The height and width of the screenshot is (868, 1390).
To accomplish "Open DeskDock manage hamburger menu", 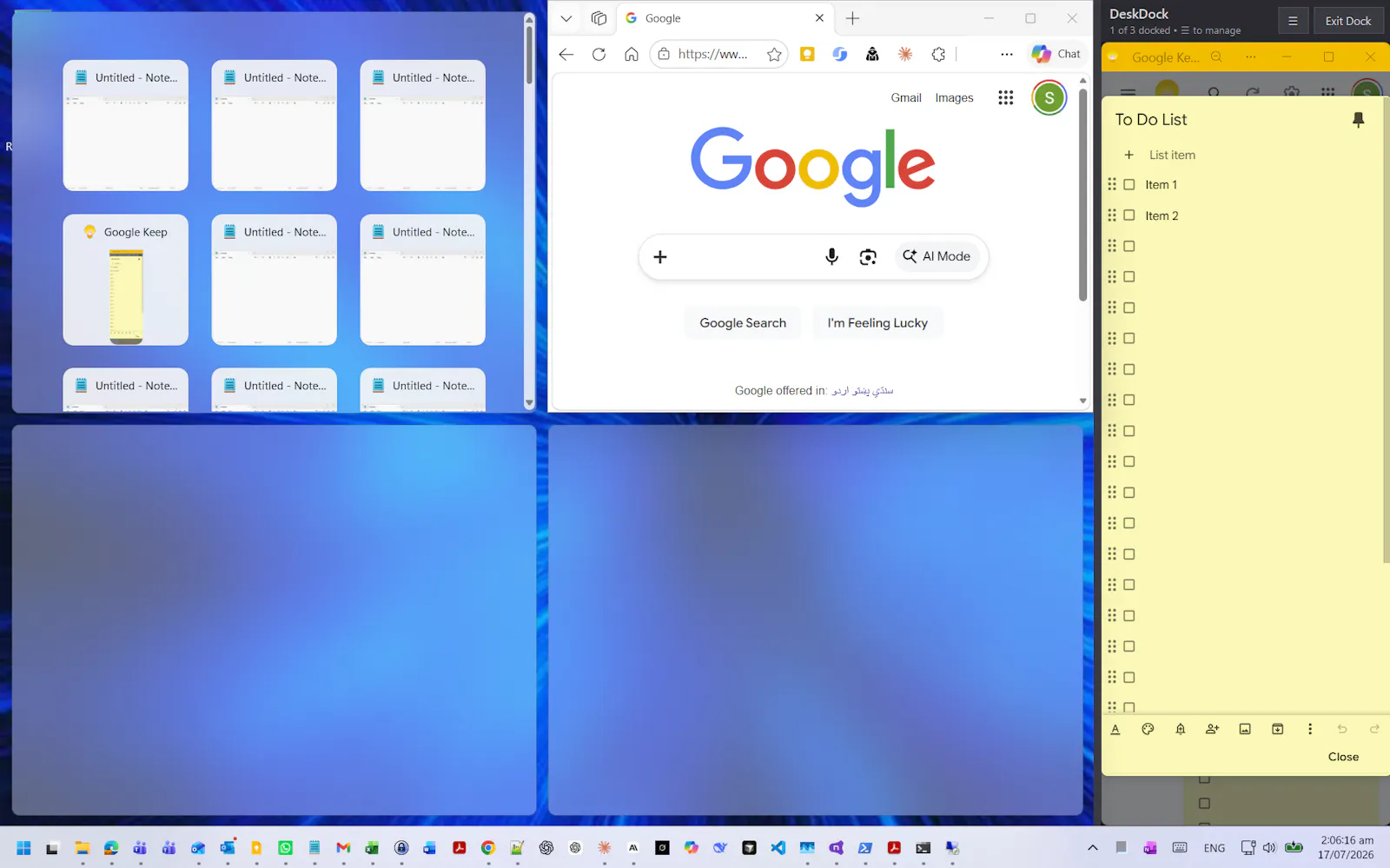I will coord(1293,21).
